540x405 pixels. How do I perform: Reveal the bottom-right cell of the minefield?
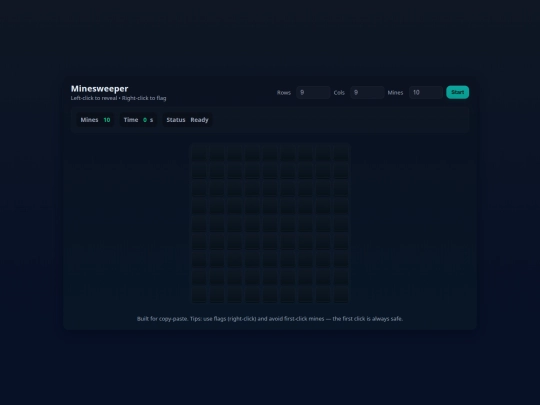click(x=341, y=295)
